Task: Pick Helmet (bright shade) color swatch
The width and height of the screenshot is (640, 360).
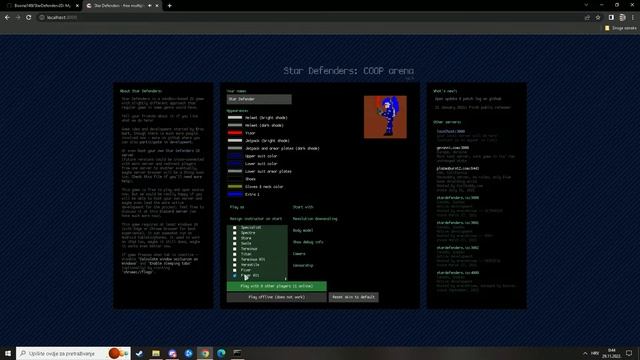Action: coord(235,118)
